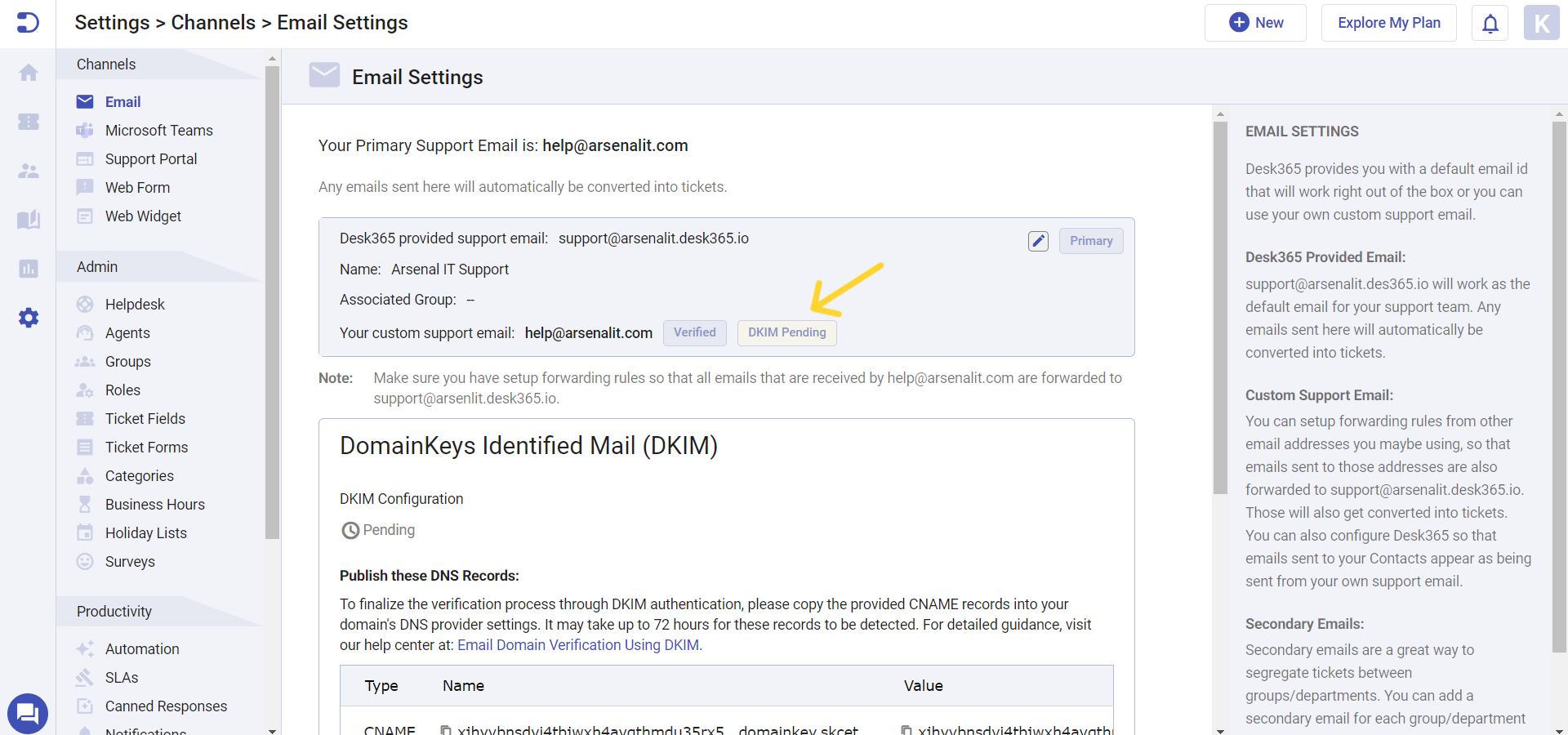Open the Contacts icon in left sidebar
The width and height of the screenshot is (1568, 735).
click(x=29, y=171)
